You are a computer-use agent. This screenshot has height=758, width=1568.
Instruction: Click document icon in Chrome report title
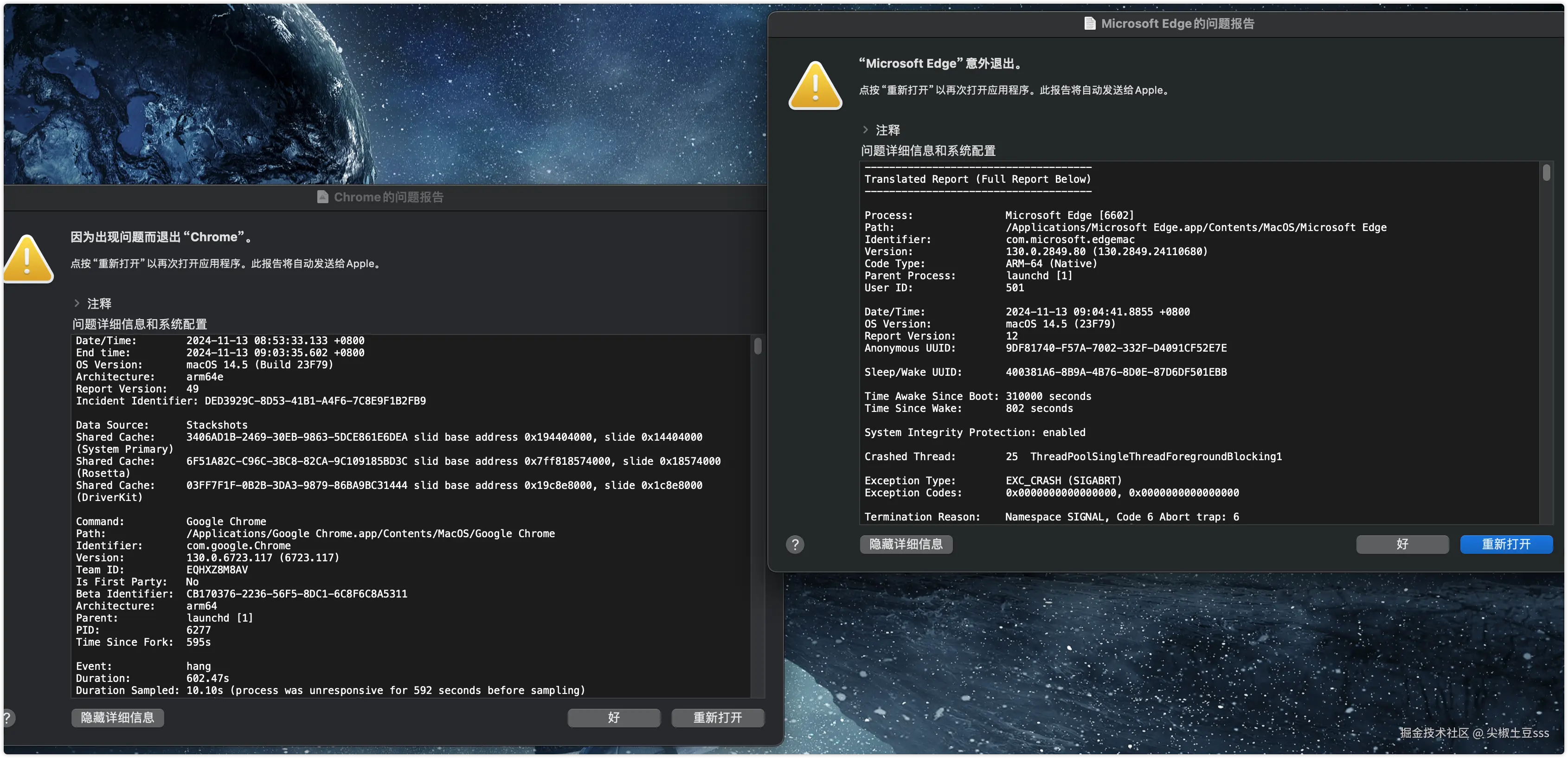coord(322,197)
